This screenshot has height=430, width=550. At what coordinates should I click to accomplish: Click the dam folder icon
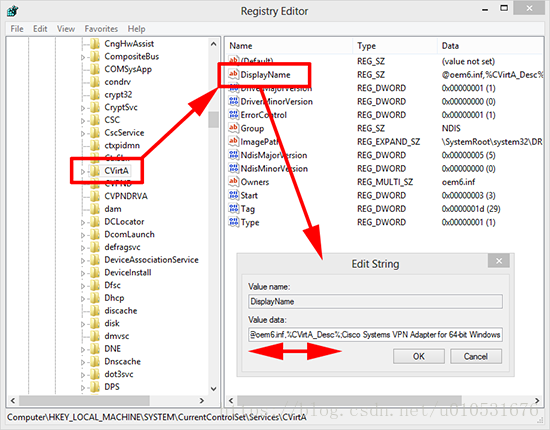[x=95, y=209]
